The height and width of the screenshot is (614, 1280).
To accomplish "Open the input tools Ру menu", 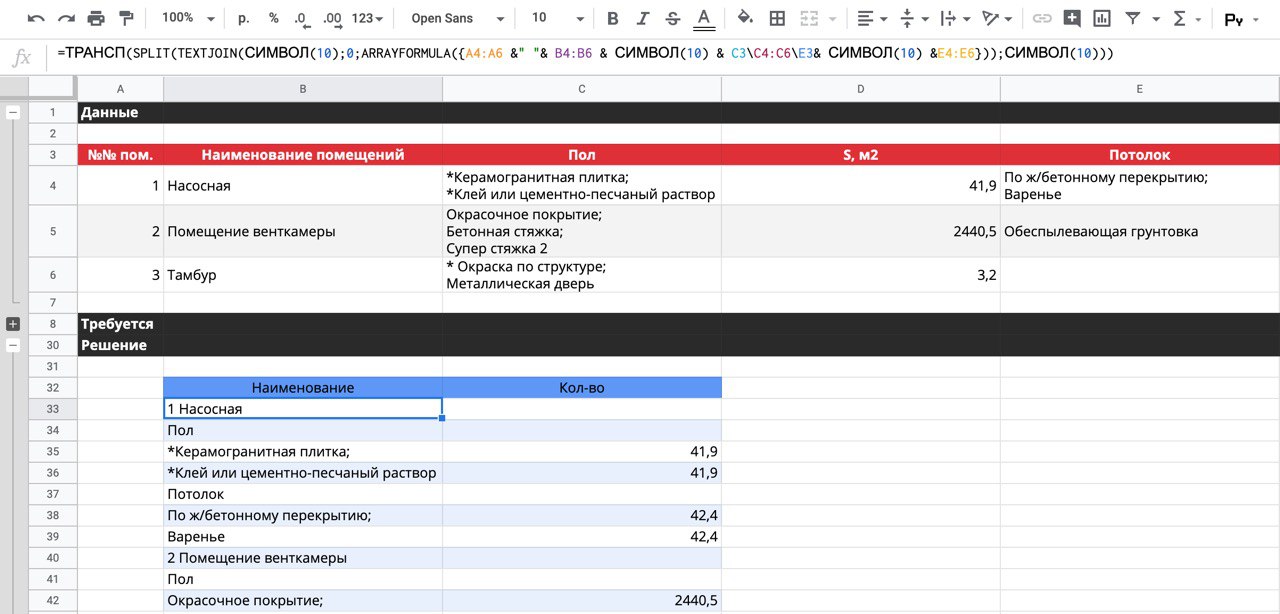I will [x=1241, y=18].
